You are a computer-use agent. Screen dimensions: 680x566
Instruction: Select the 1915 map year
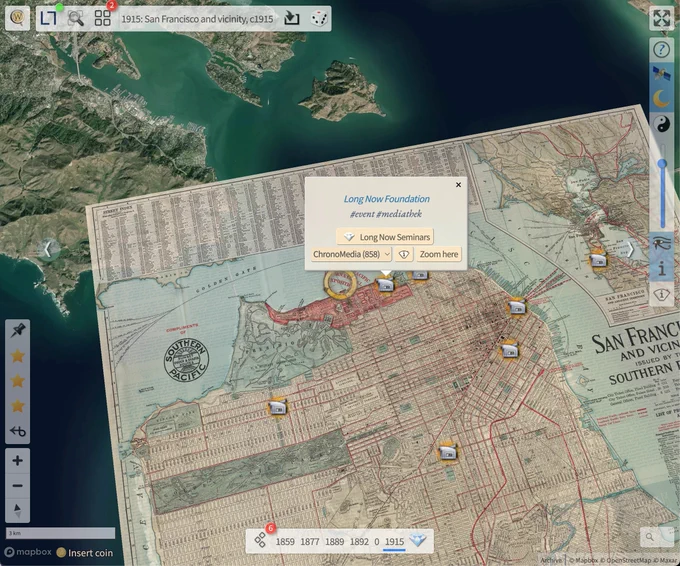pyautogui.click(x=394, y=542)
